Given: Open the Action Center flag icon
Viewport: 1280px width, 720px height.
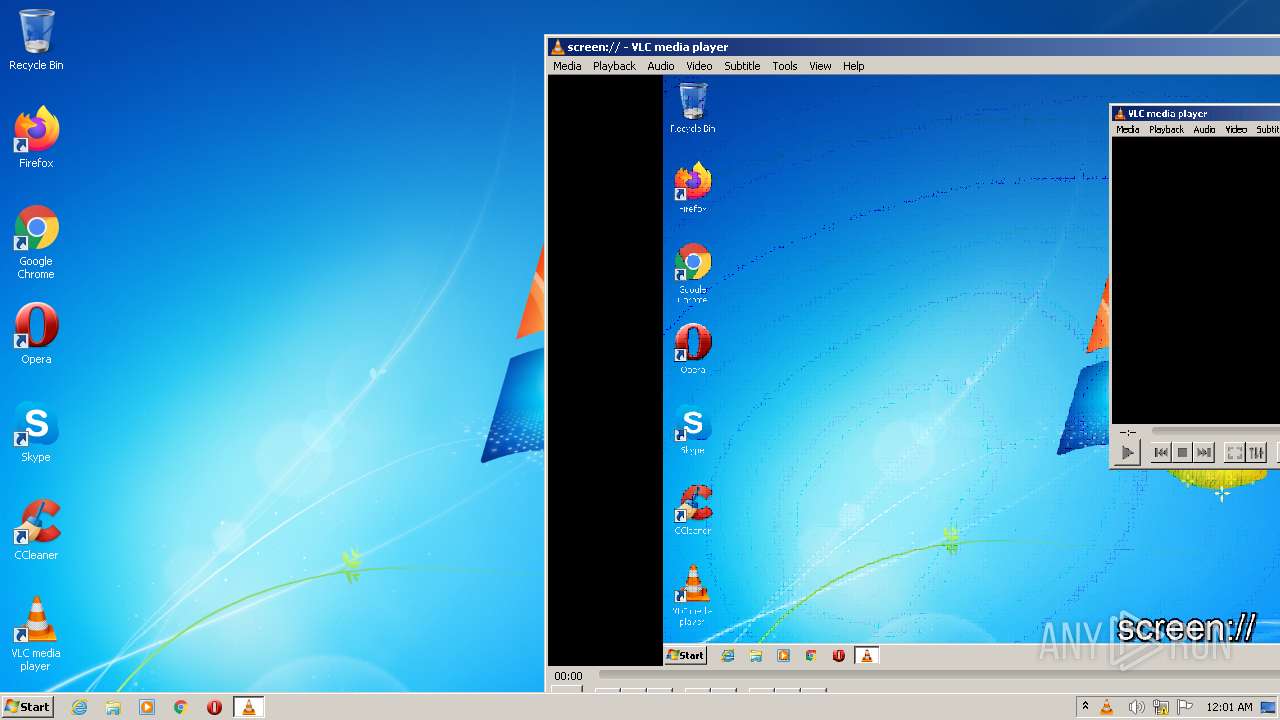Looking at the screenshot, I should pyautogui.click(x=1185, y=707).
